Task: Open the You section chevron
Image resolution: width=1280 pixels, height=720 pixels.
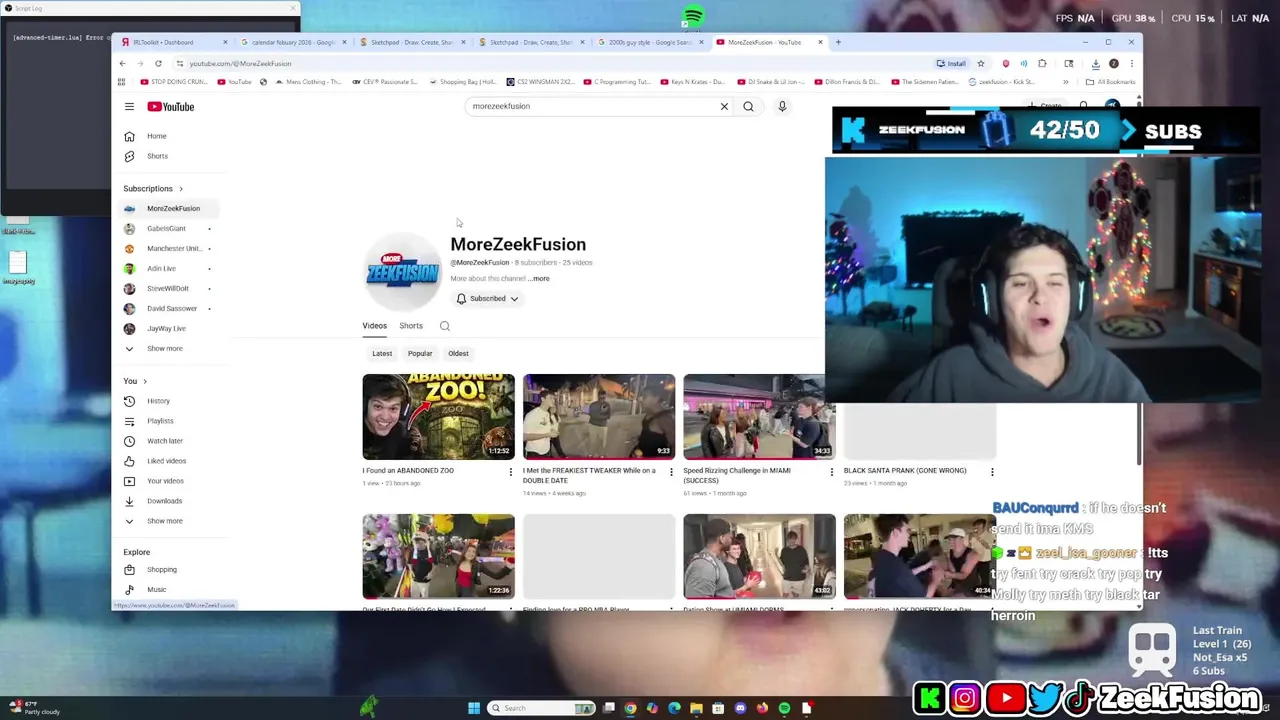Action: click(145, 381)
